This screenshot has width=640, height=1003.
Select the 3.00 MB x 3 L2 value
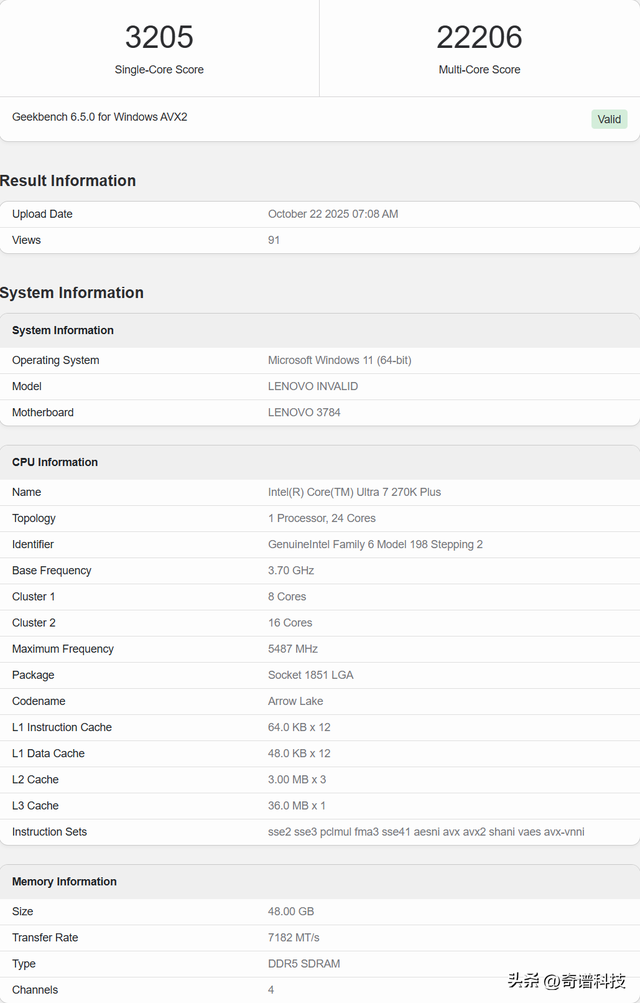click(x=297, y=780)
